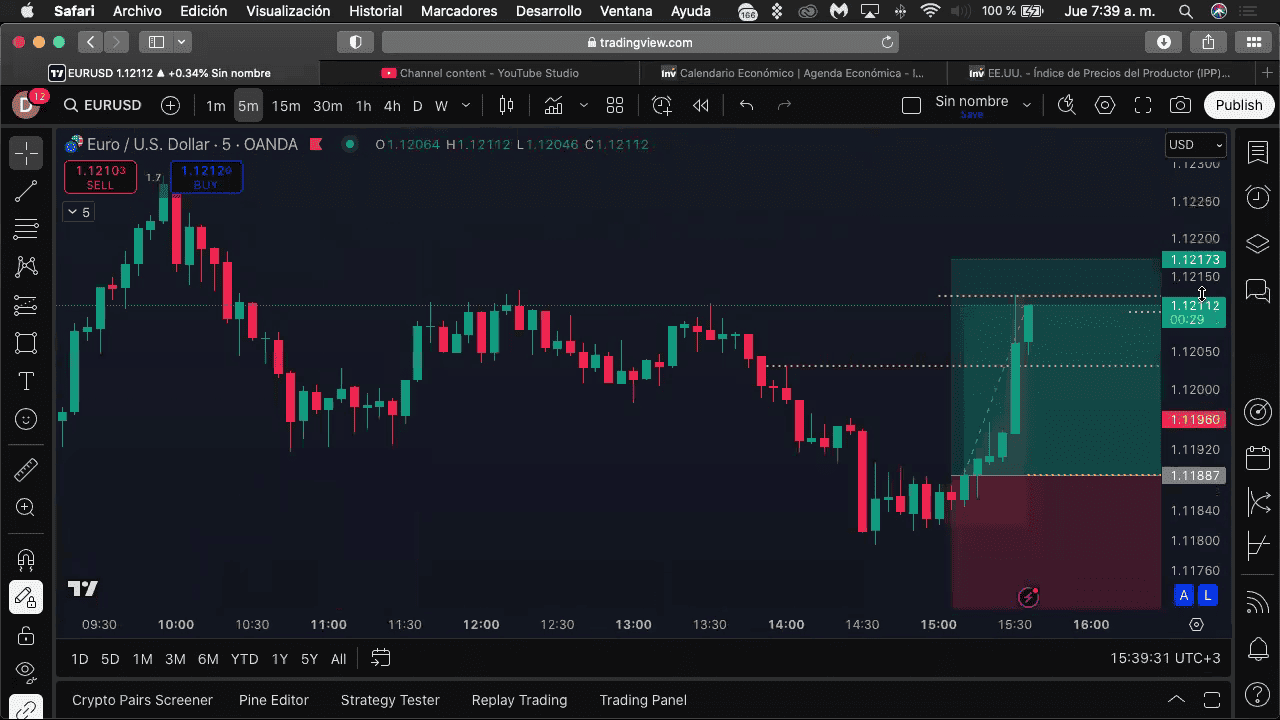Click the 1.12173 green price label

pos(1193,260)
